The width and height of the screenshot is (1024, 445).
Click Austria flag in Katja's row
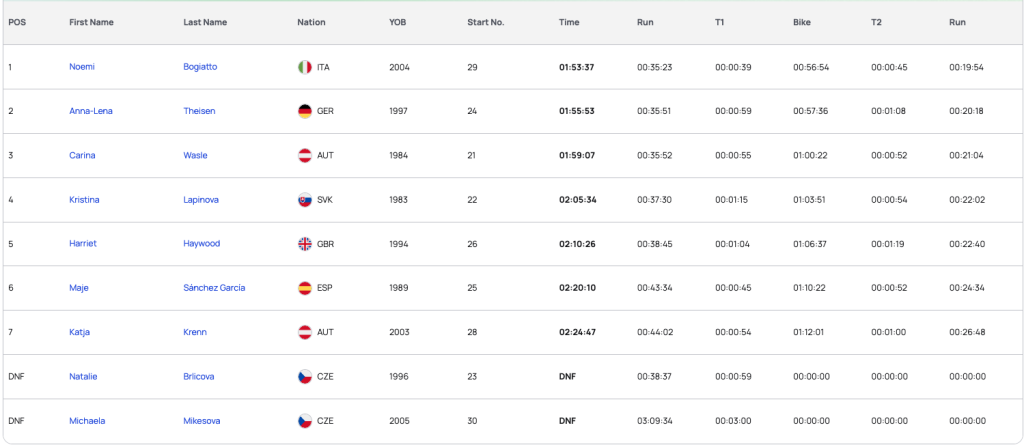tap(304, 332)
